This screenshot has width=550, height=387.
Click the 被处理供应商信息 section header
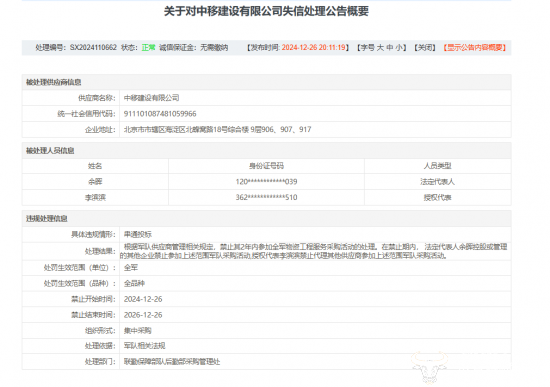click(x=53, y=82)
